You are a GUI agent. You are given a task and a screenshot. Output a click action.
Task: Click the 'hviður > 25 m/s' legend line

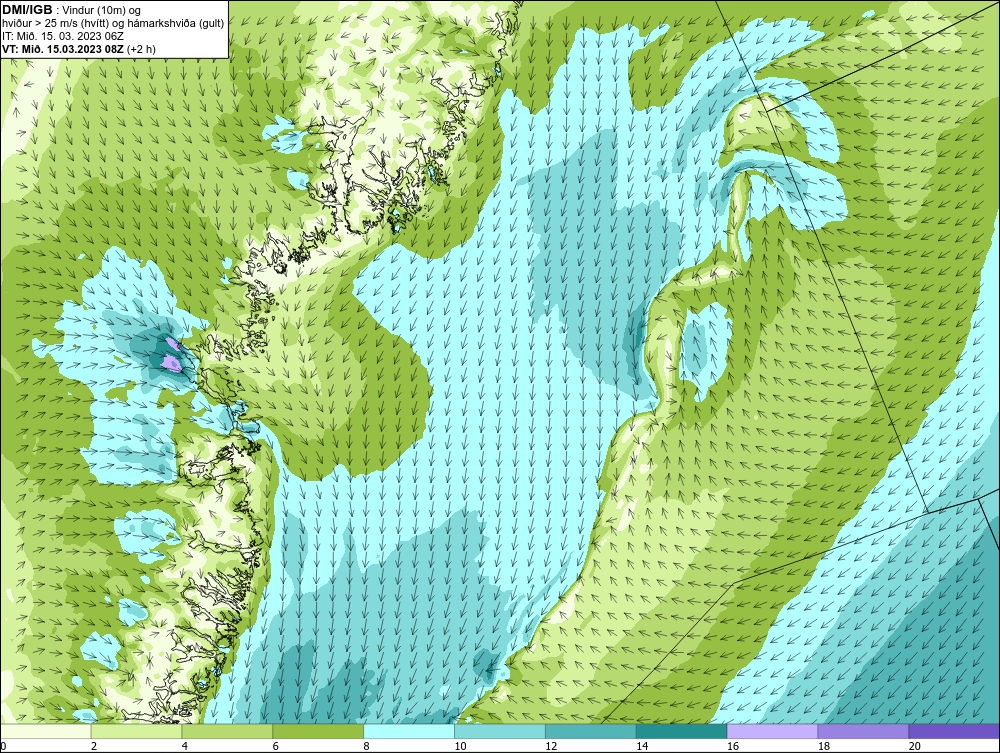tap(113, 23)
